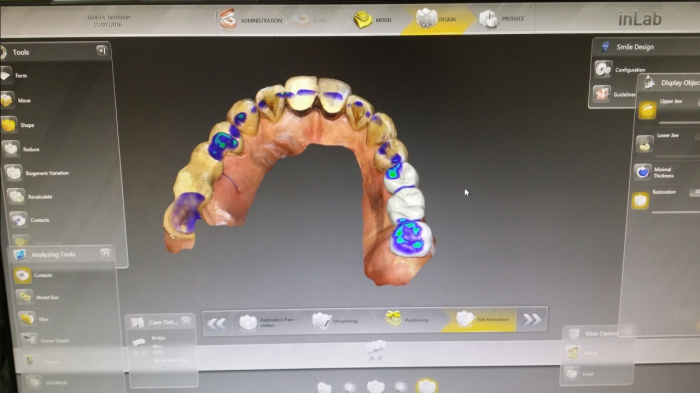Click the Grid Mode analyzing tool
The height and width of the screenshot is (393, 700).
click(x=46, y=382)
